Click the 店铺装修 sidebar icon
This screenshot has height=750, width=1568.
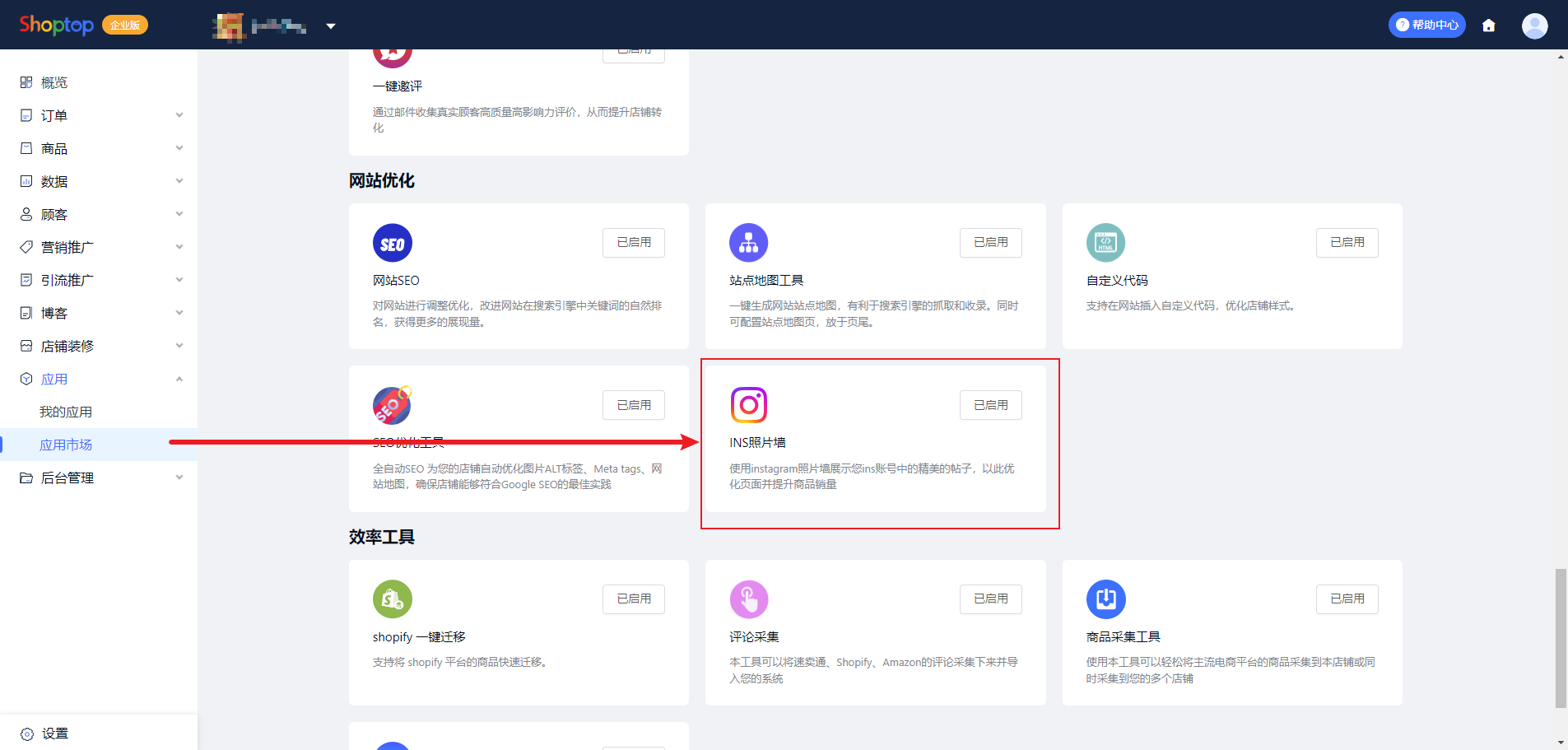(x=26, y=346)
